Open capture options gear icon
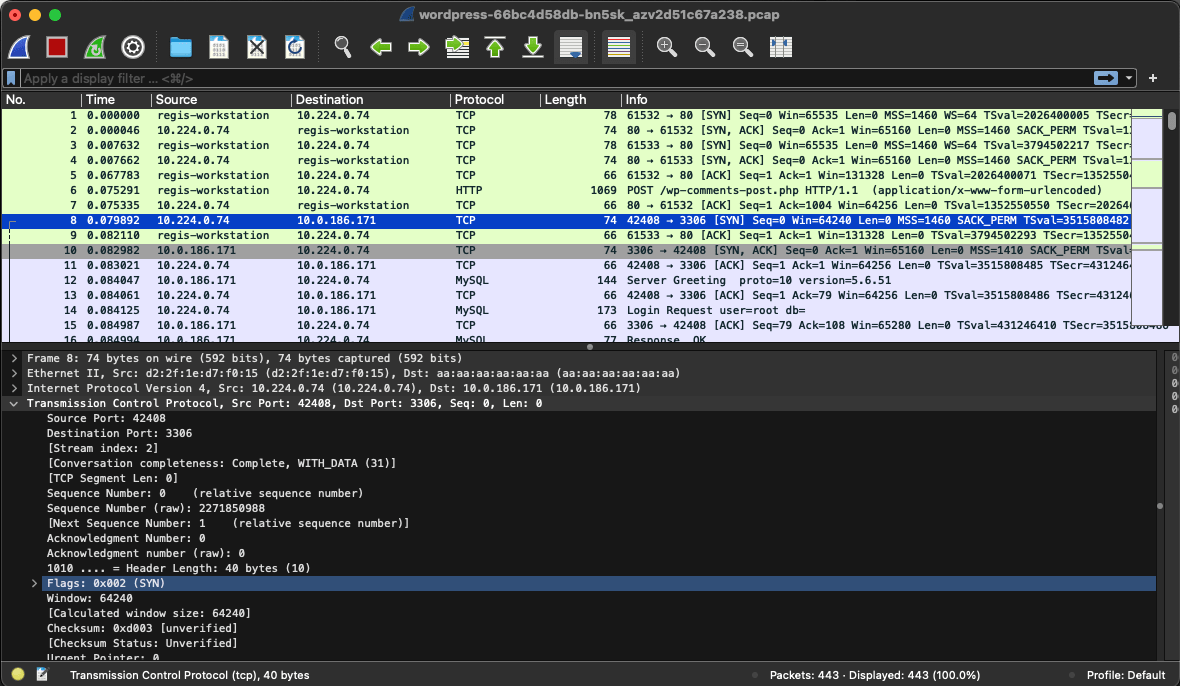1180x686 pixels. tap(133, 47)
